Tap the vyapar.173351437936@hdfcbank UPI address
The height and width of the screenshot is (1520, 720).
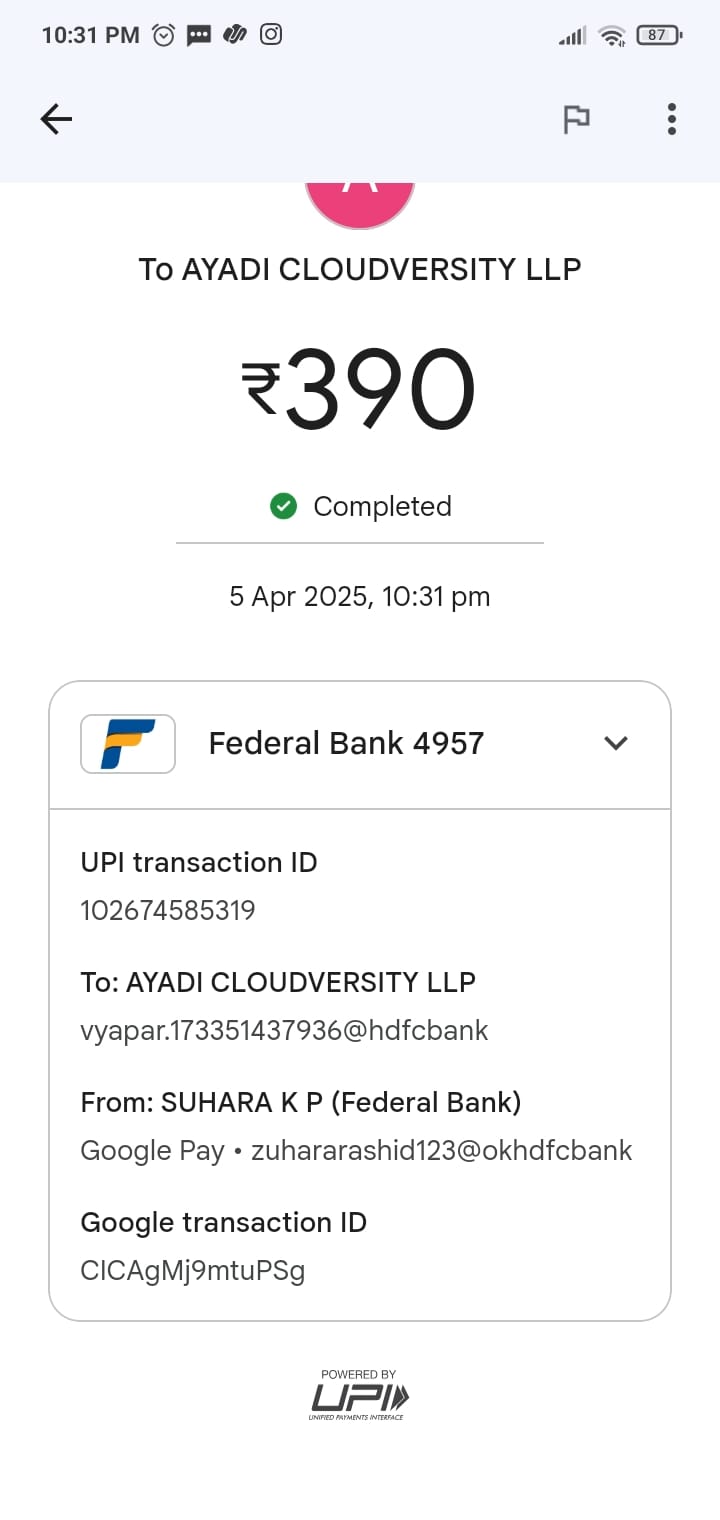(284, 1030)
